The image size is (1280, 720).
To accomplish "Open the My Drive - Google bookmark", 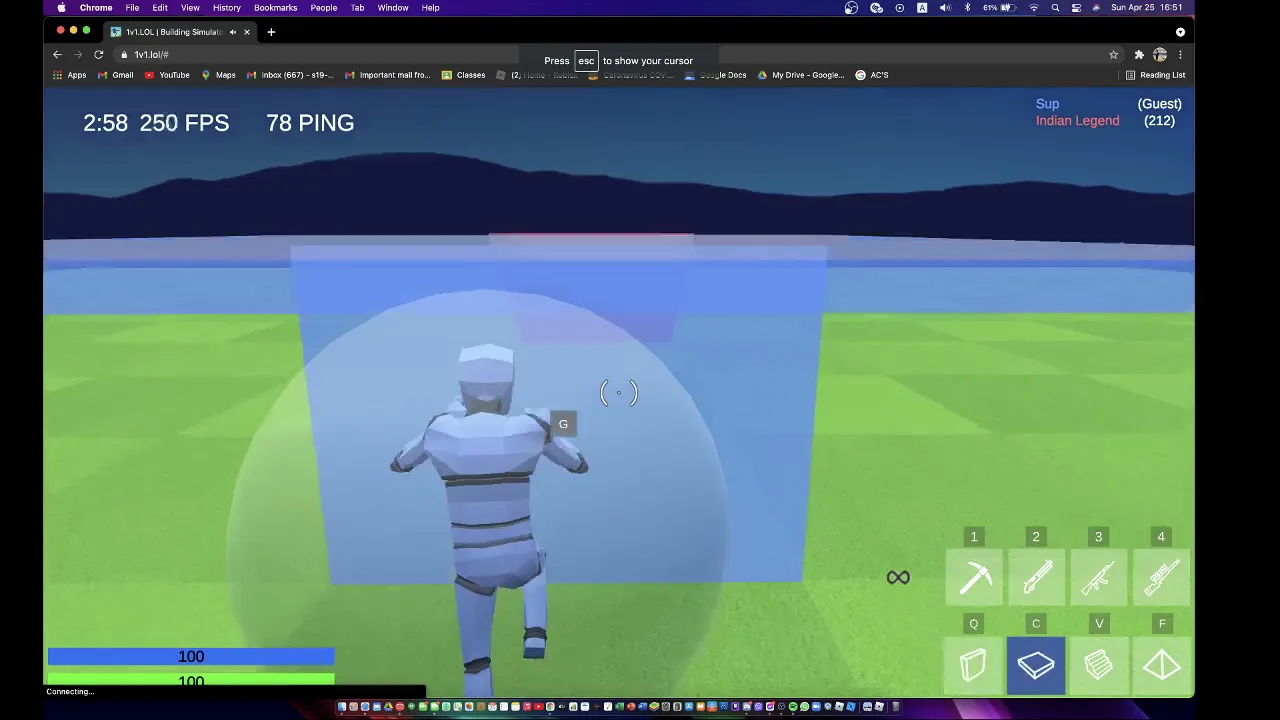I will [x=800, y=75].
